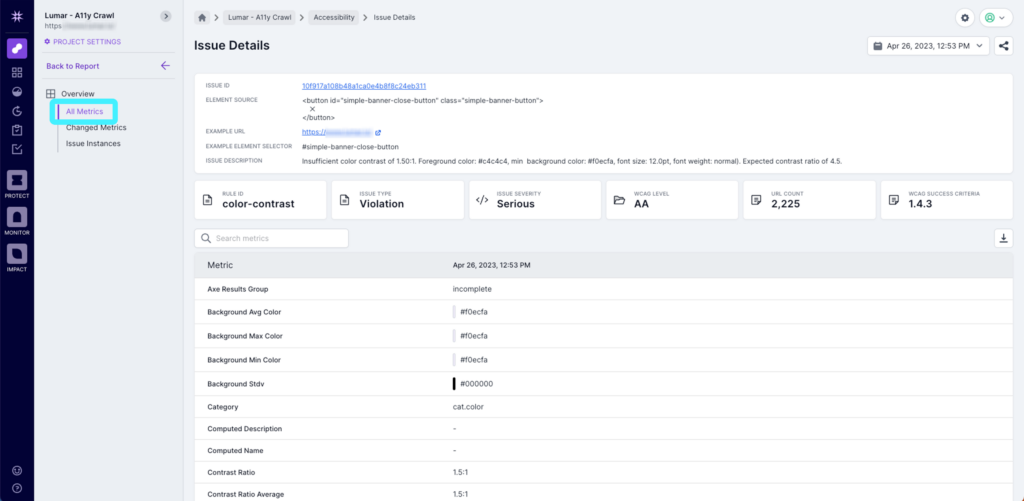The image size is (1024, 501).
Task: Open the Issue ID hash link
Action: (x=364, y=86)
